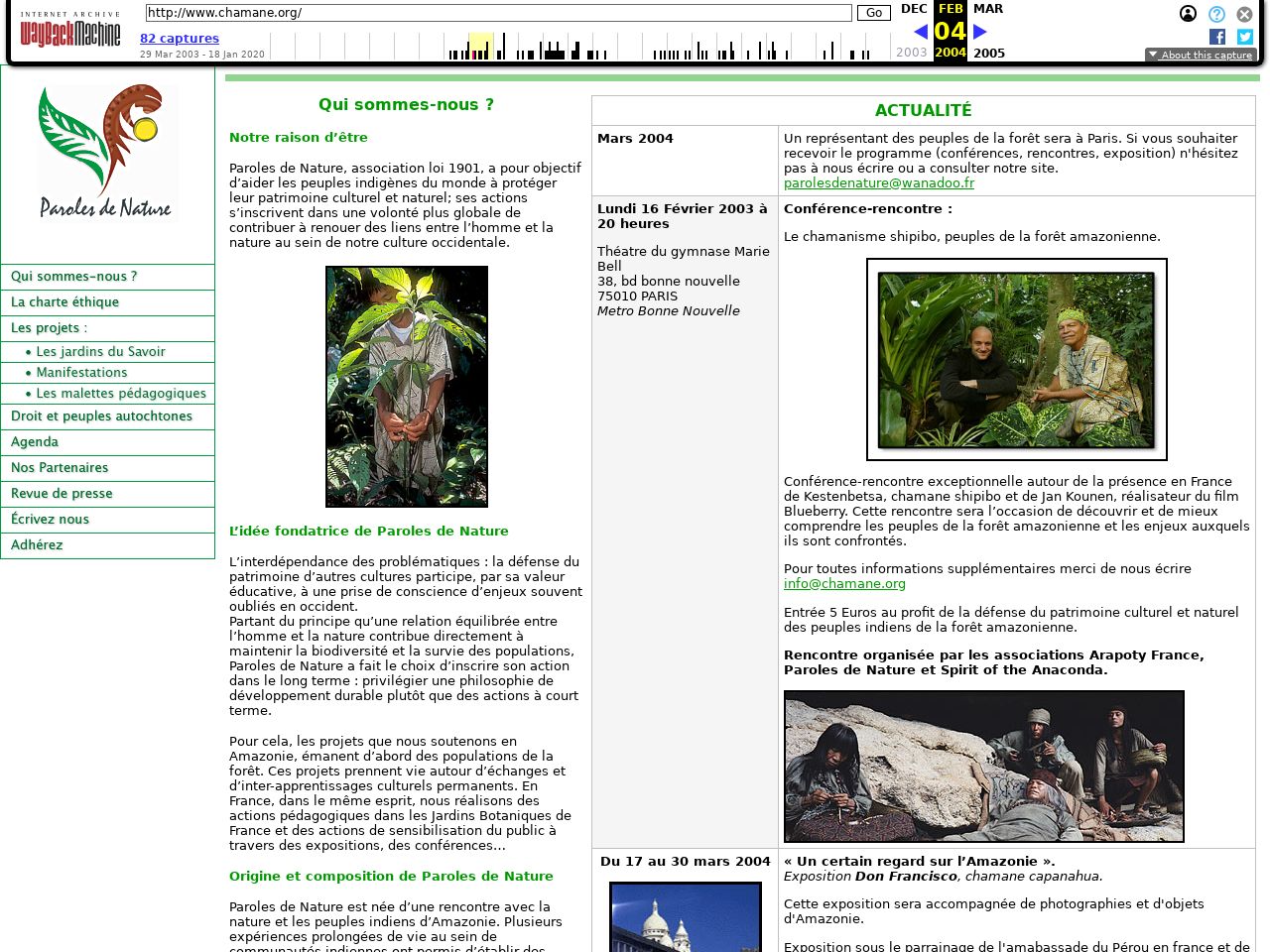Share capture on Facebook
This screenshot has height=952, width=1270.
[1217, 37]
